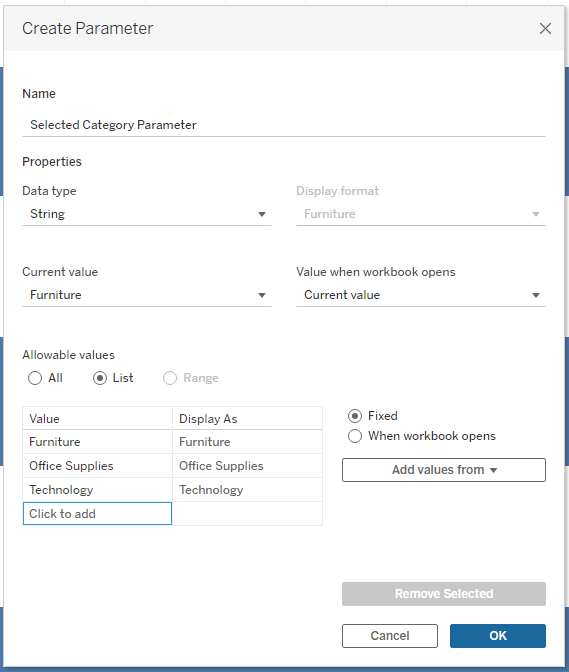The image size is (569, 672).
Task: Click the Add values from arrow icon
Action: (493, 470)
